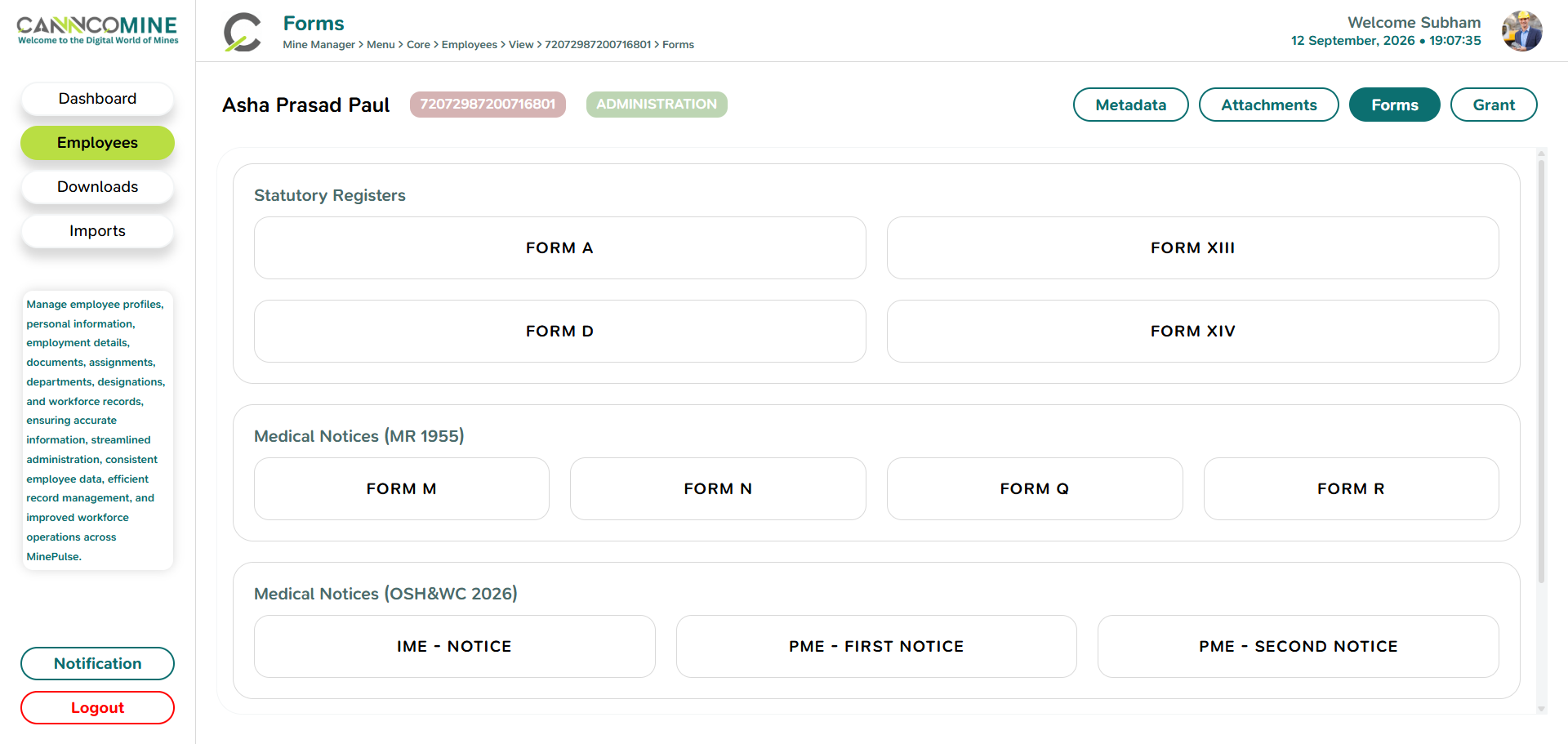Click the pink employee ID badge
1568x744 pixels.
(x=488, y=105)
